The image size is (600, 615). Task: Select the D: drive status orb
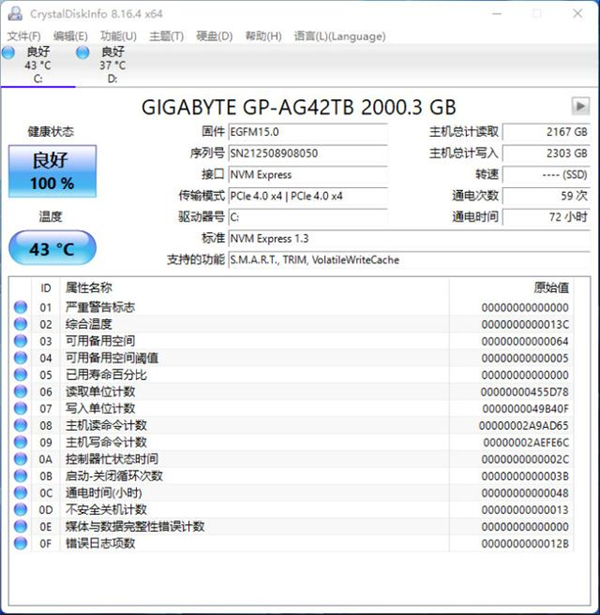83,52
